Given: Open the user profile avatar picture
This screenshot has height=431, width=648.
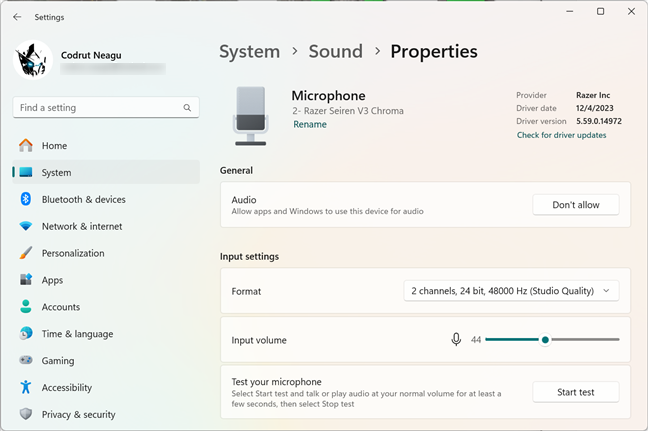Looking at the screenshot, I should [x=33, y=60].
